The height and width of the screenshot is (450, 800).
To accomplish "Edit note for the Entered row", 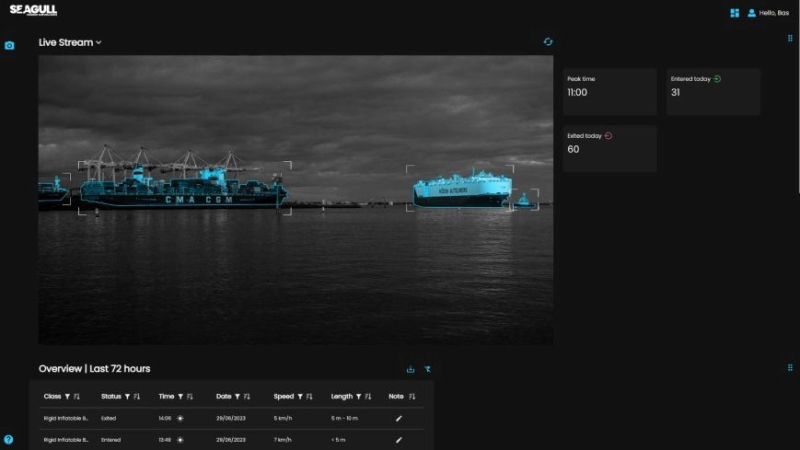I will pyautogui.click(x=399, y=440).
